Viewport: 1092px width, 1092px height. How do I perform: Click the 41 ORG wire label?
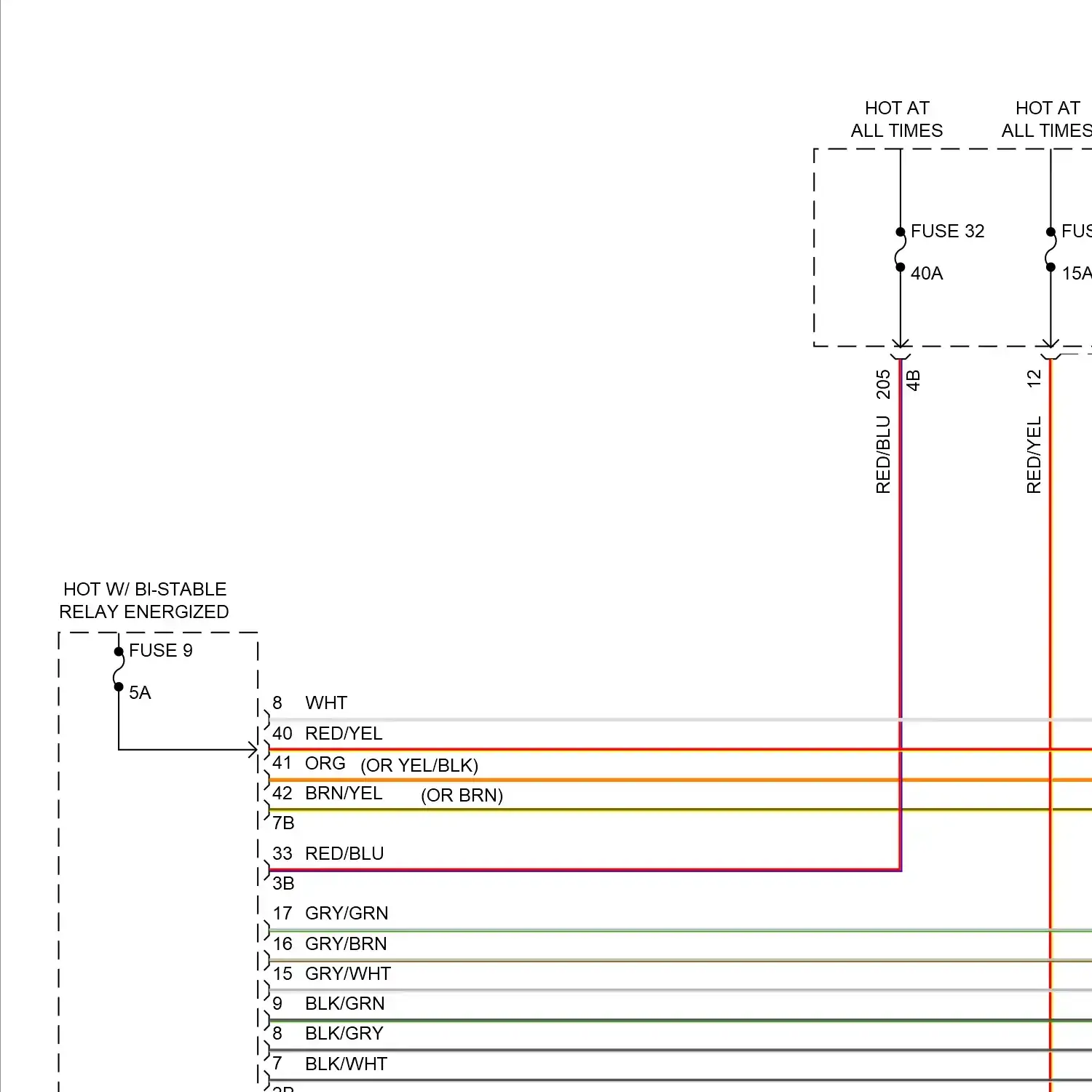[309, 763]
